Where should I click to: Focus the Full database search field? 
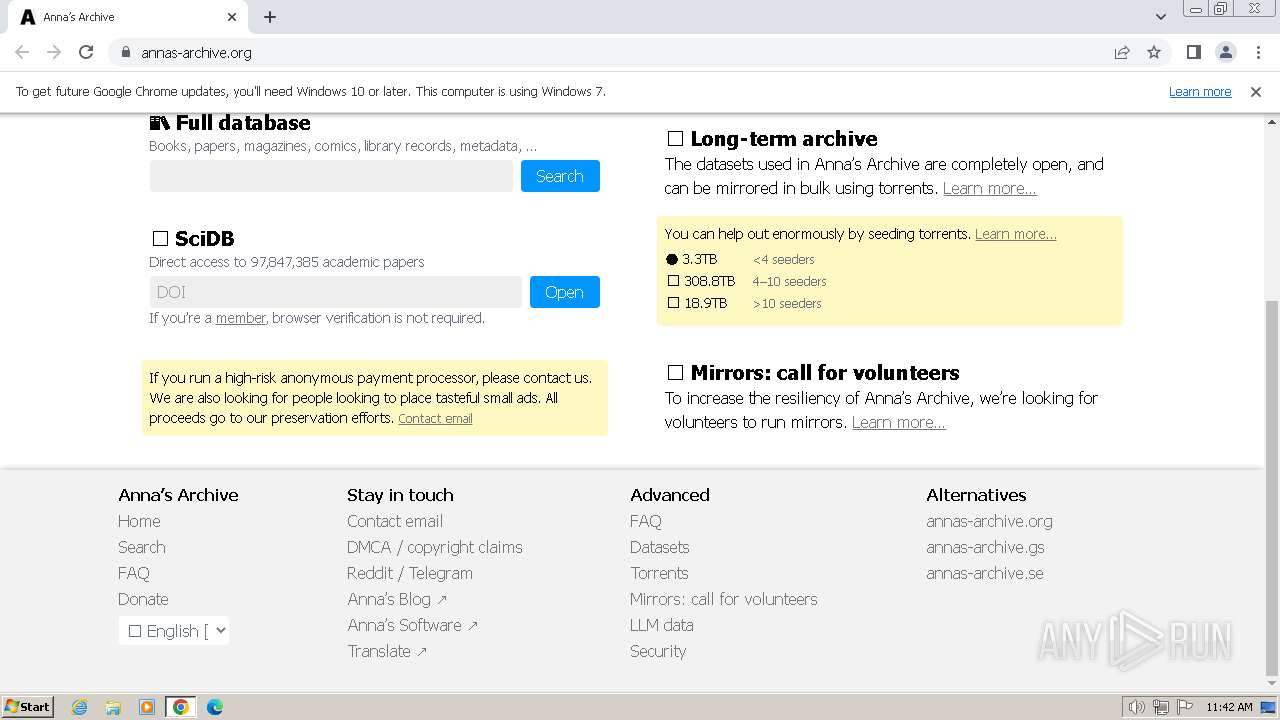click(331, 176)
